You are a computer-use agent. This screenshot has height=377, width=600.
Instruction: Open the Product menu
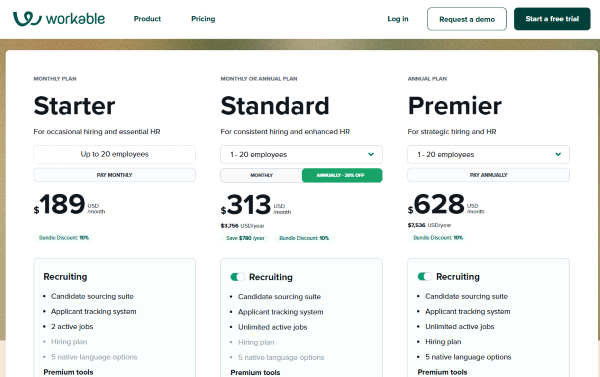pyautogui.click(x=147, y=19)
